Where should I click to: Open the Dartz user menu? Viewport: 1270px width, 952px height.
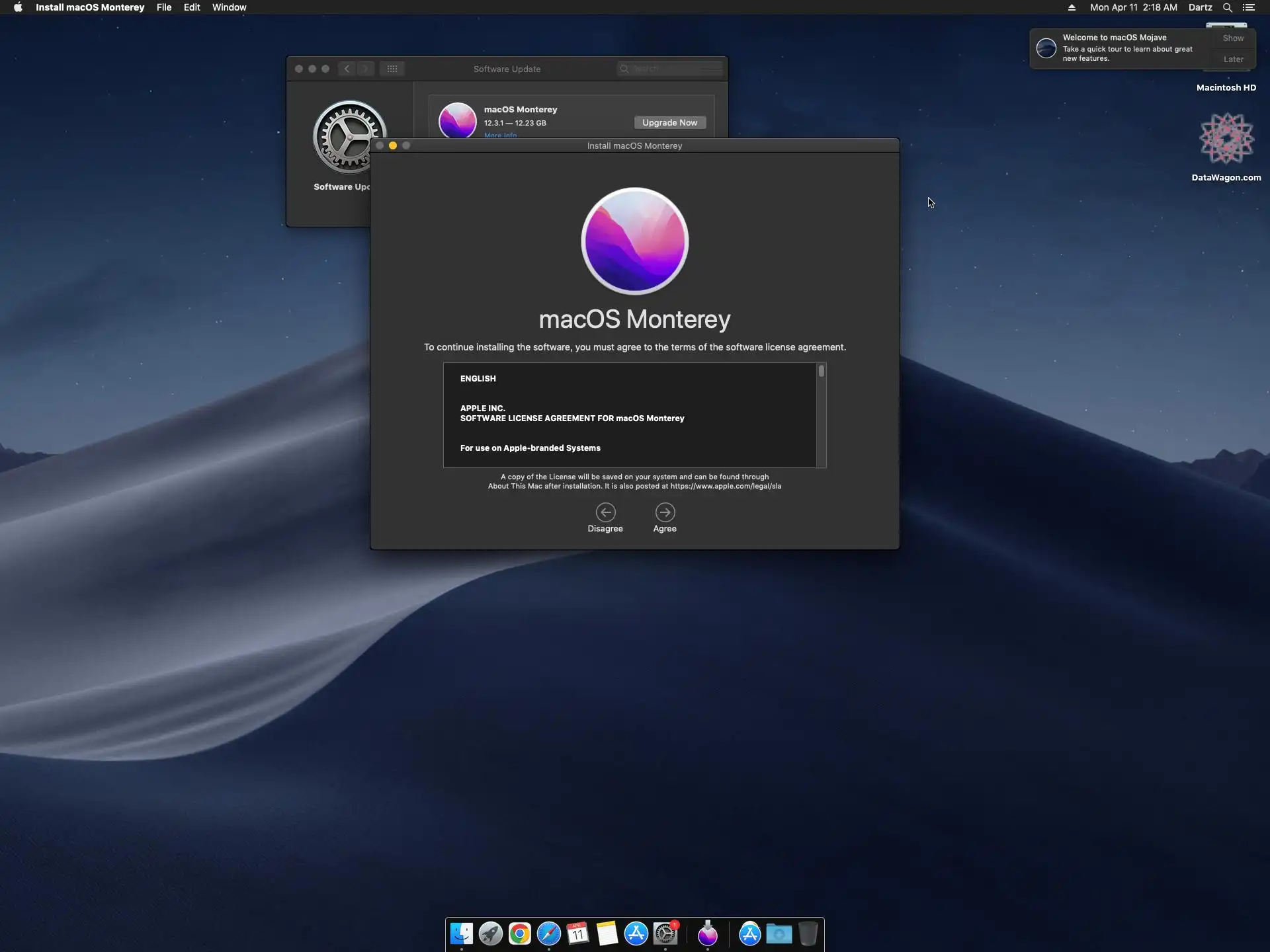[1200, 7]
